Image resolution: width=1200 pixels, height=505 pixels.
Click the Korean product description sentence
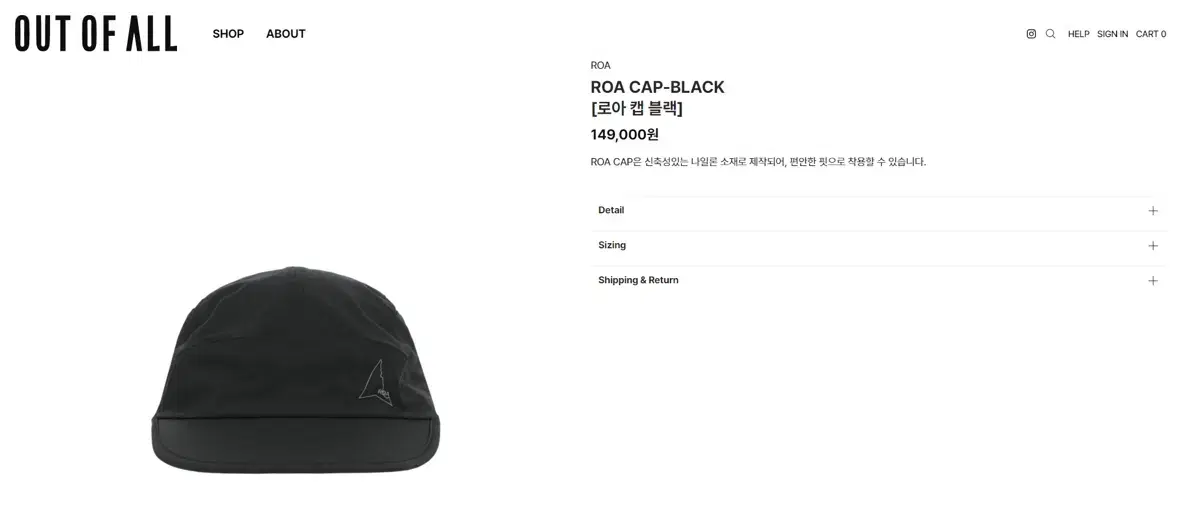(759, 162)
